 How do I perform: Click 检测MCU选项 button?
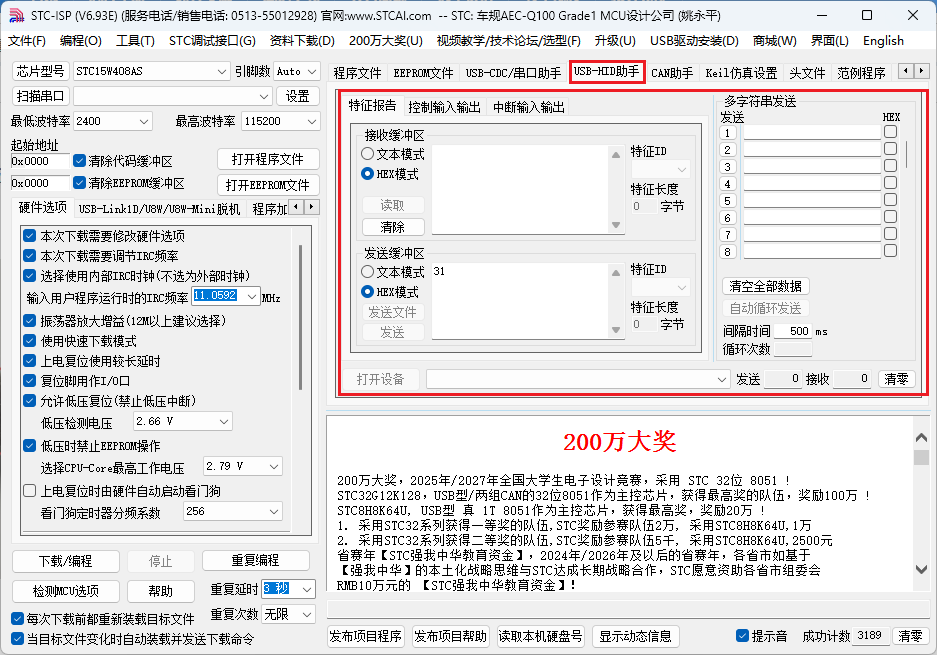(x=66, y=591)
